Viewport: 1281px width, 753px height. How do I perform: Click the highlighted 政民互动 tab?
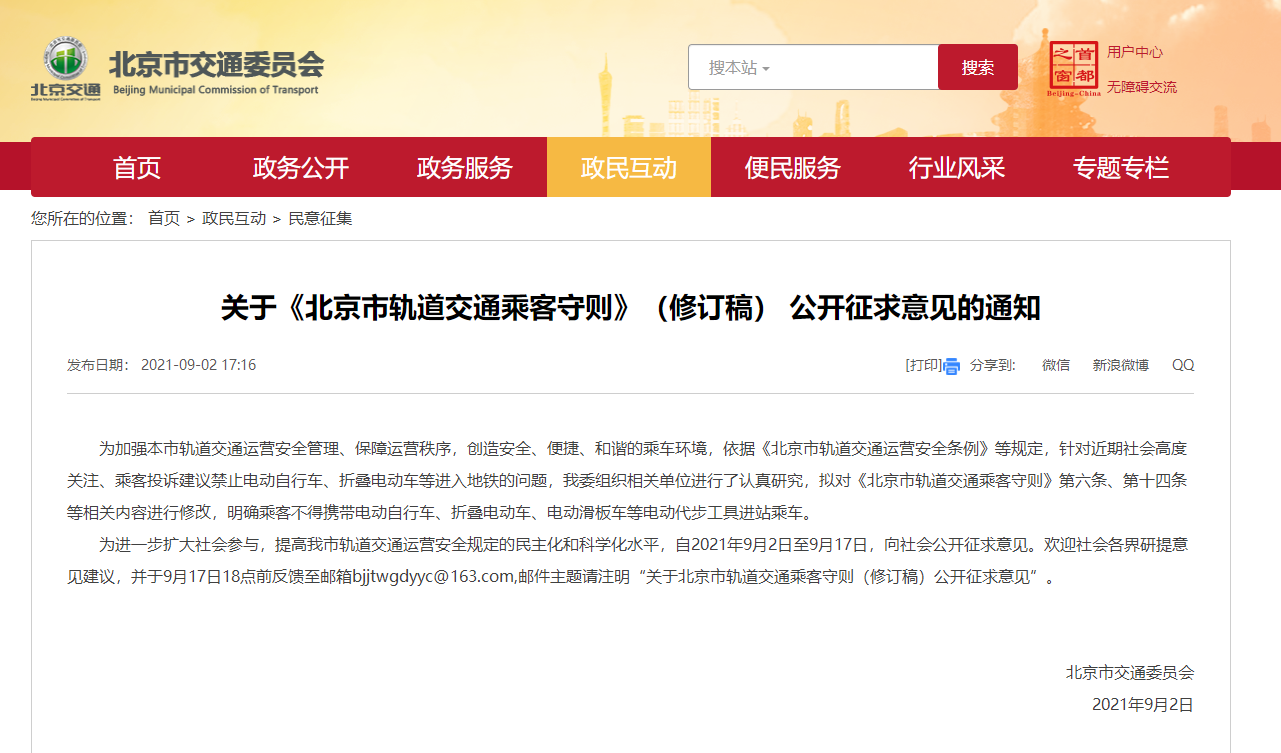coord(628,167)
